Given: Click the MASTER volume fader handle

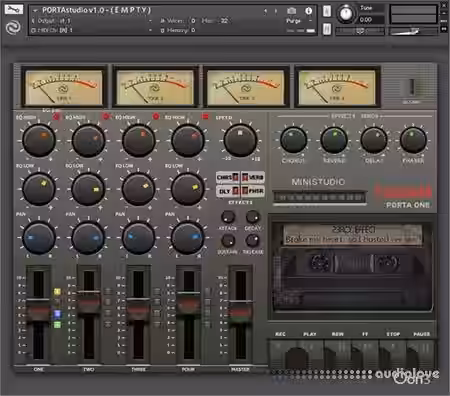Looking at the screenshot, I should click(240, 311).
